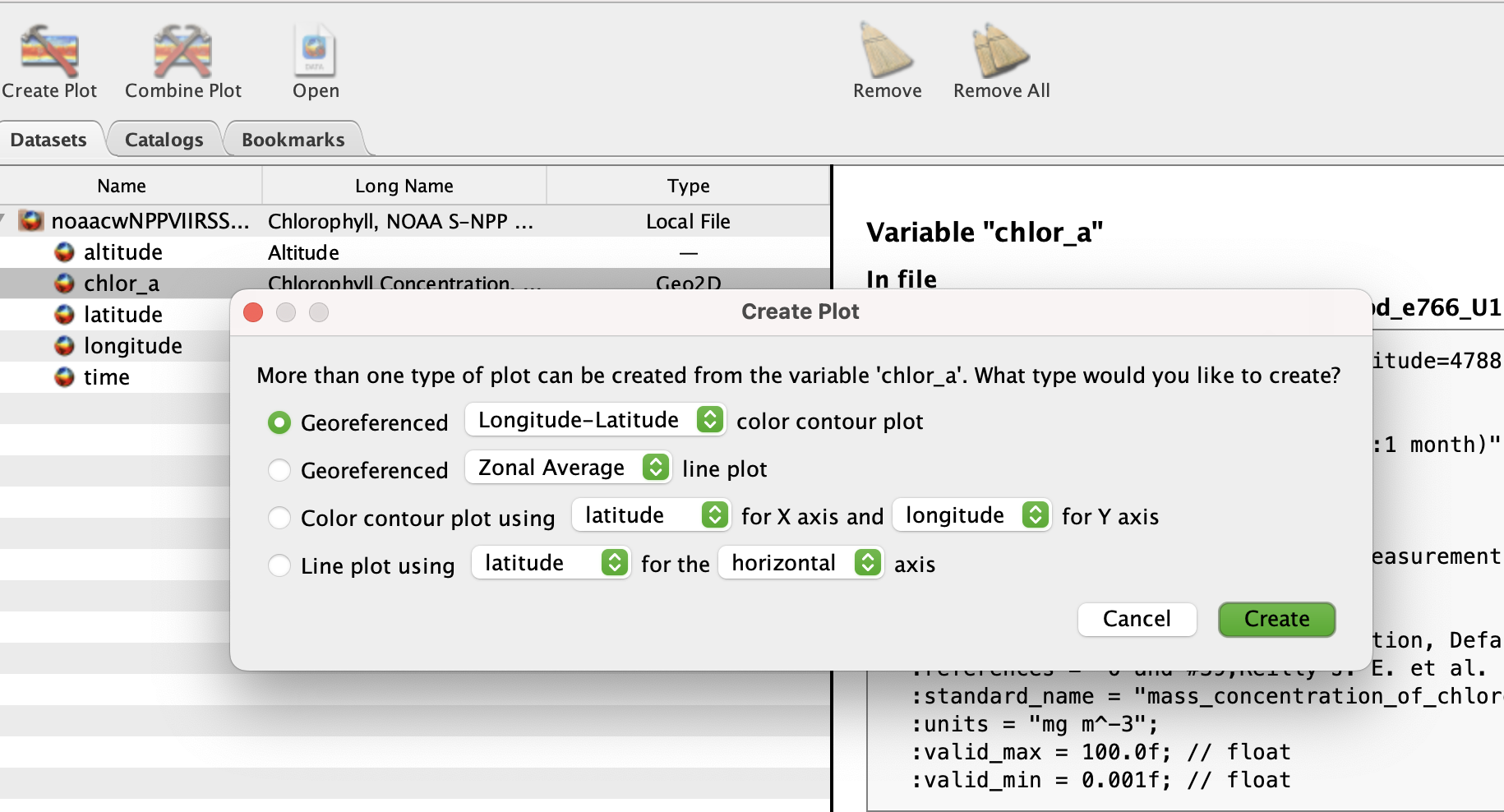This screenshot has height=812, width=1504.
Task: Cancel the Create Plot dialog
Action: [x=1137, y=619]
